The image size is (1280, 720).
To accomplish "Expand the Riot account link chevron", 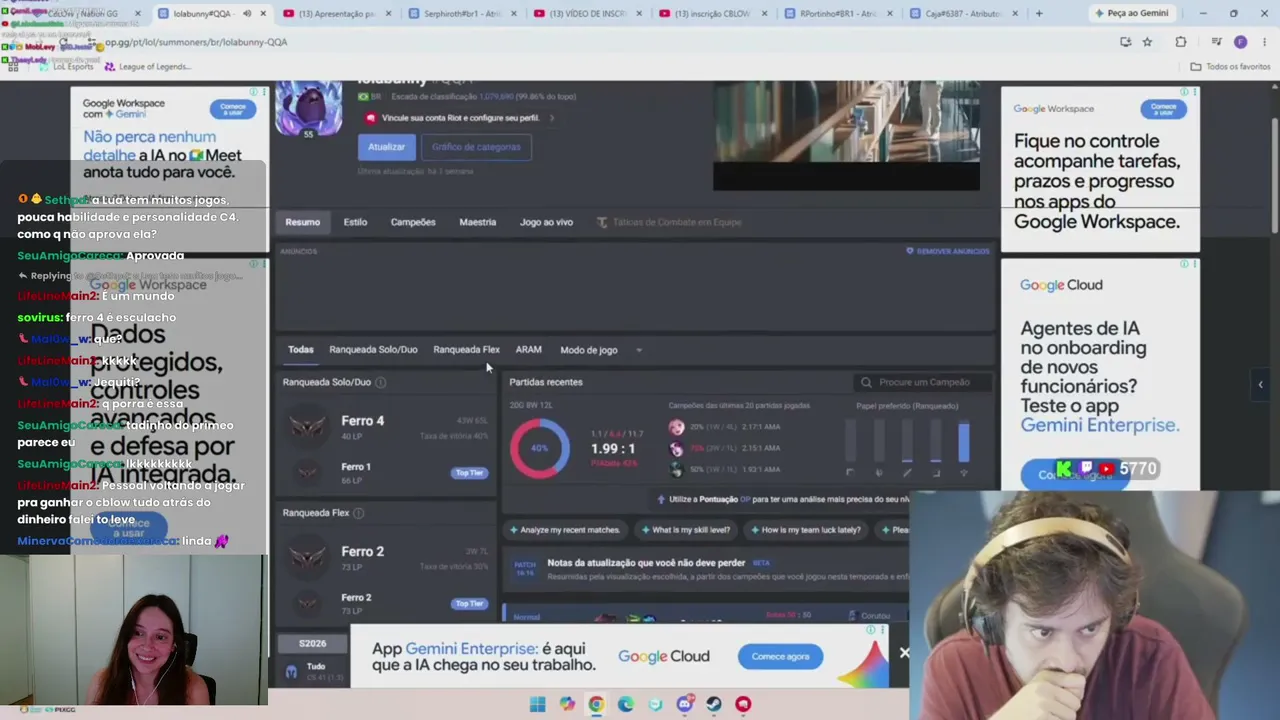I will coord(551,118).
